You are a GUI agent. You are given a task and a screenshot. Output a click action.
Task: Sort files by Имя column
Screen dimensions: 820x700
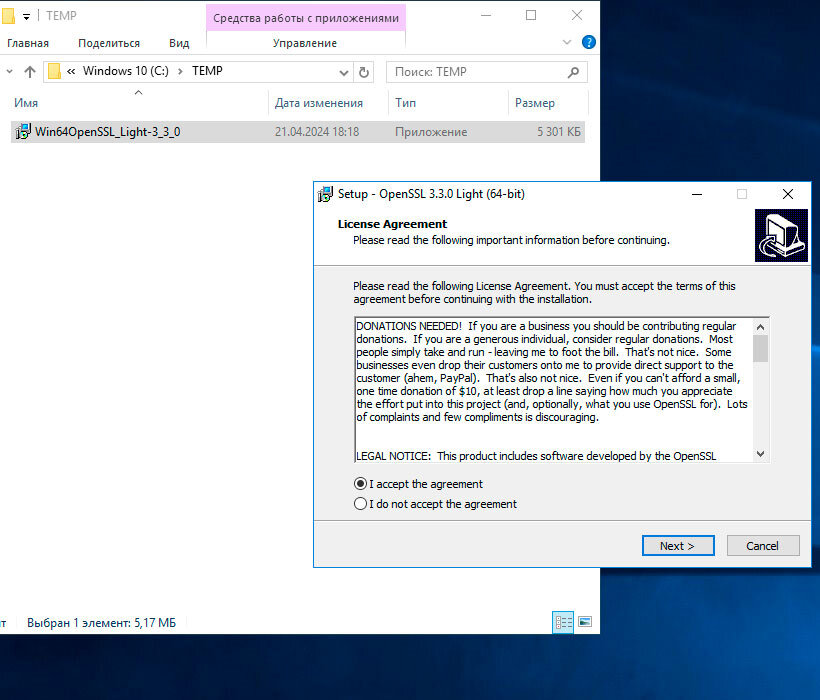point(26,103)
